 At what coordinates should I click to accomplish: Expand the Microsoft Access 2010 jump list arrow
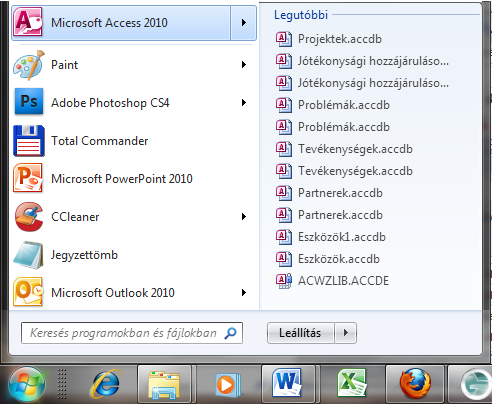[x=244, y=23]
